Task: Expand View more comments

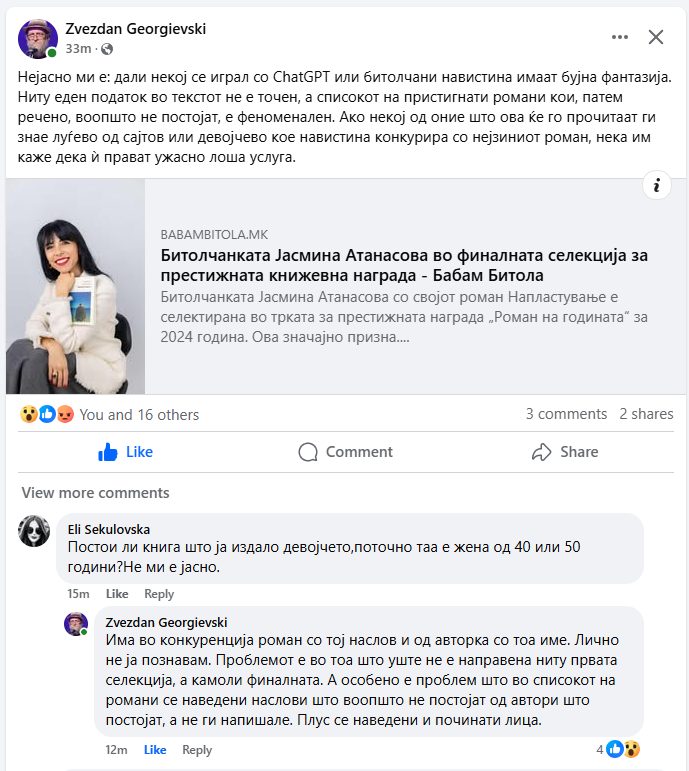Action: pyautogui.click(x=95, y=493)
